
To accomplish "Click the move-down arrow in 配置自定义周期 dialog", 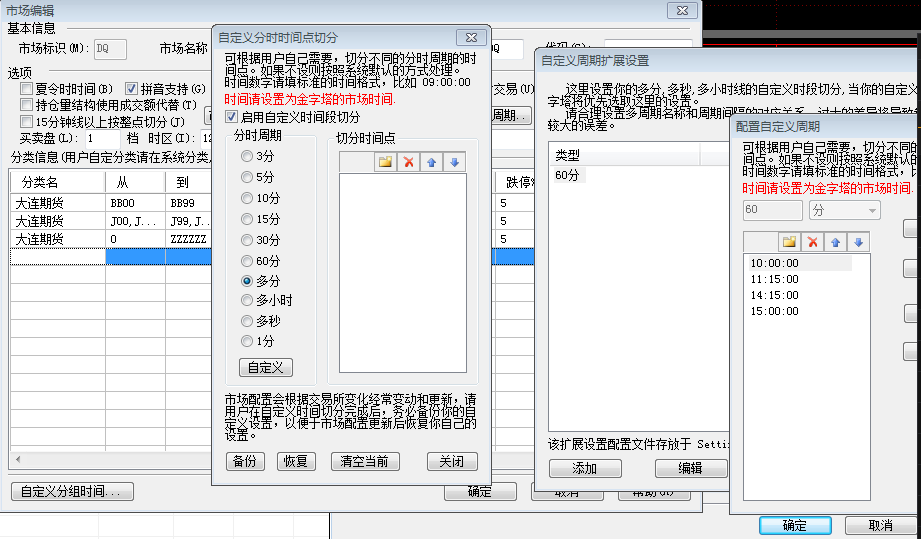I will (x=858, y=241).
